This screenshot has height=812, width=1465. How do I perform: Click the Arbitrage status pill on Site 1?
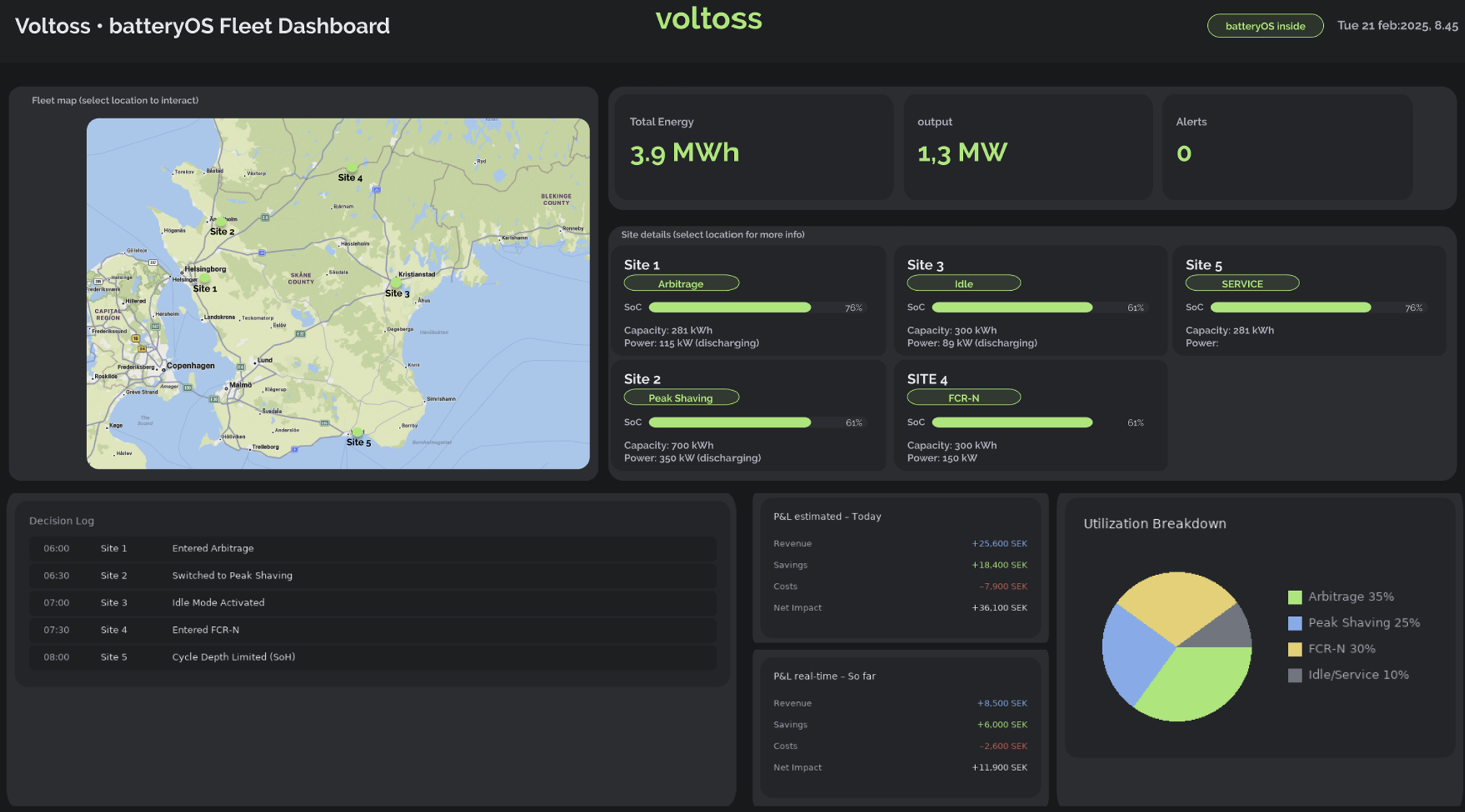(681, 284)
